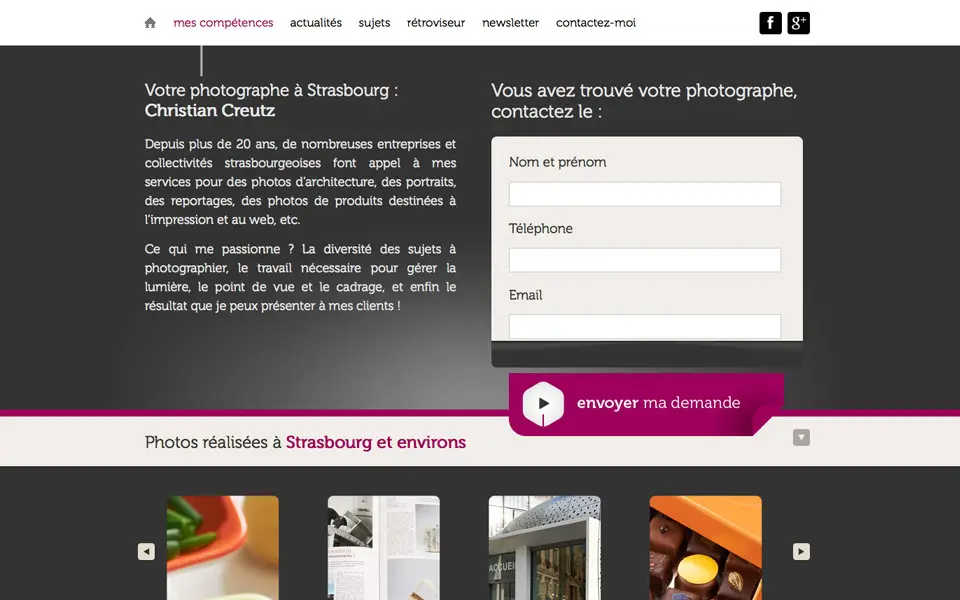Open the Google Plus icon
The width and height of the screenshot is (960, 600).
(798, 23)
